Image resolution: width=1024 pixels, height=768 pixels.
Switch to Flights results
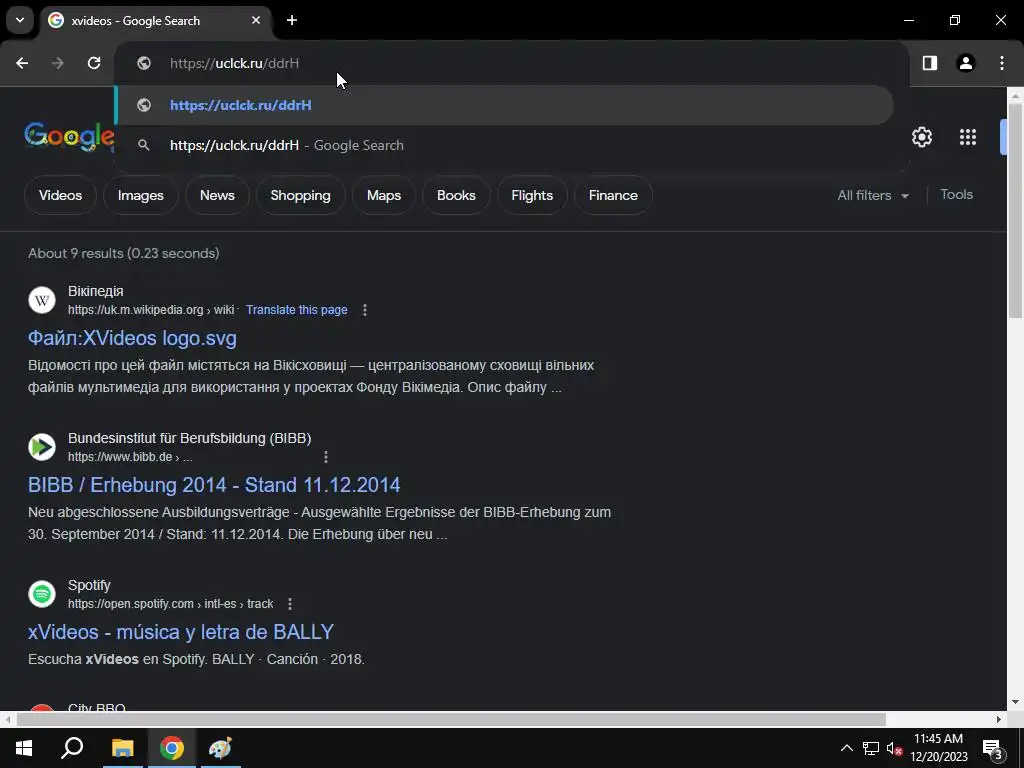pyautogui.click(x=532, y=195)
